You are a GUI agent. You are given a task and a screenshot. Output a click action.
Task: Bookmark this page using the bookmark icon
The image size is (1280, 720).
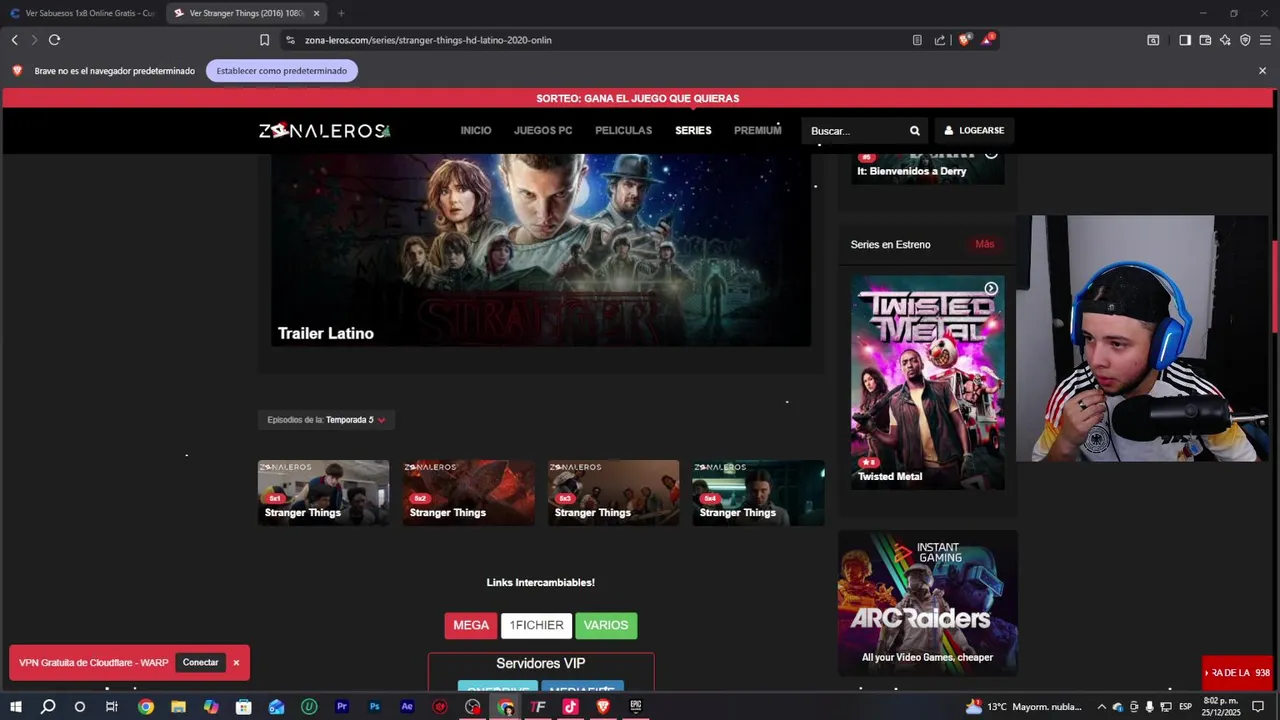point(264,40)
